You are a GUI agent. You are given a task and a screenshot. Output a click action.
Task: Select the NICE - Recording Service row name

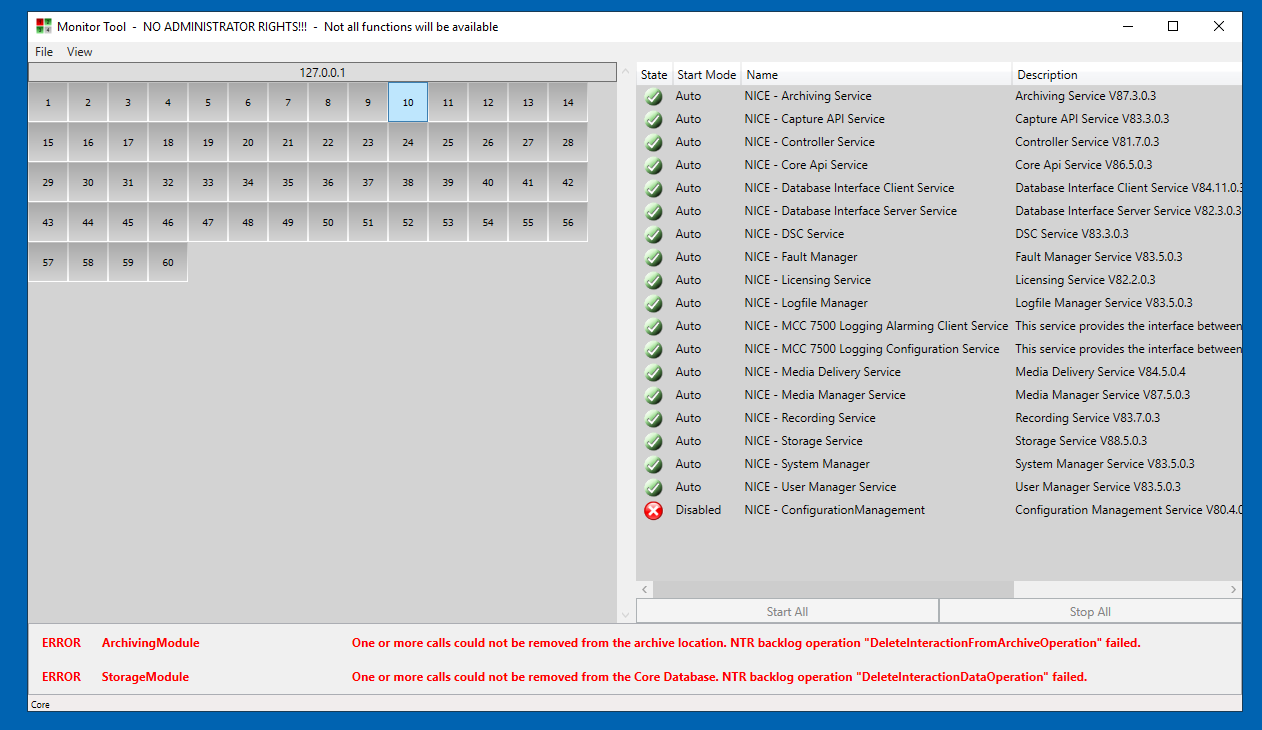click(x=810, y=418)
